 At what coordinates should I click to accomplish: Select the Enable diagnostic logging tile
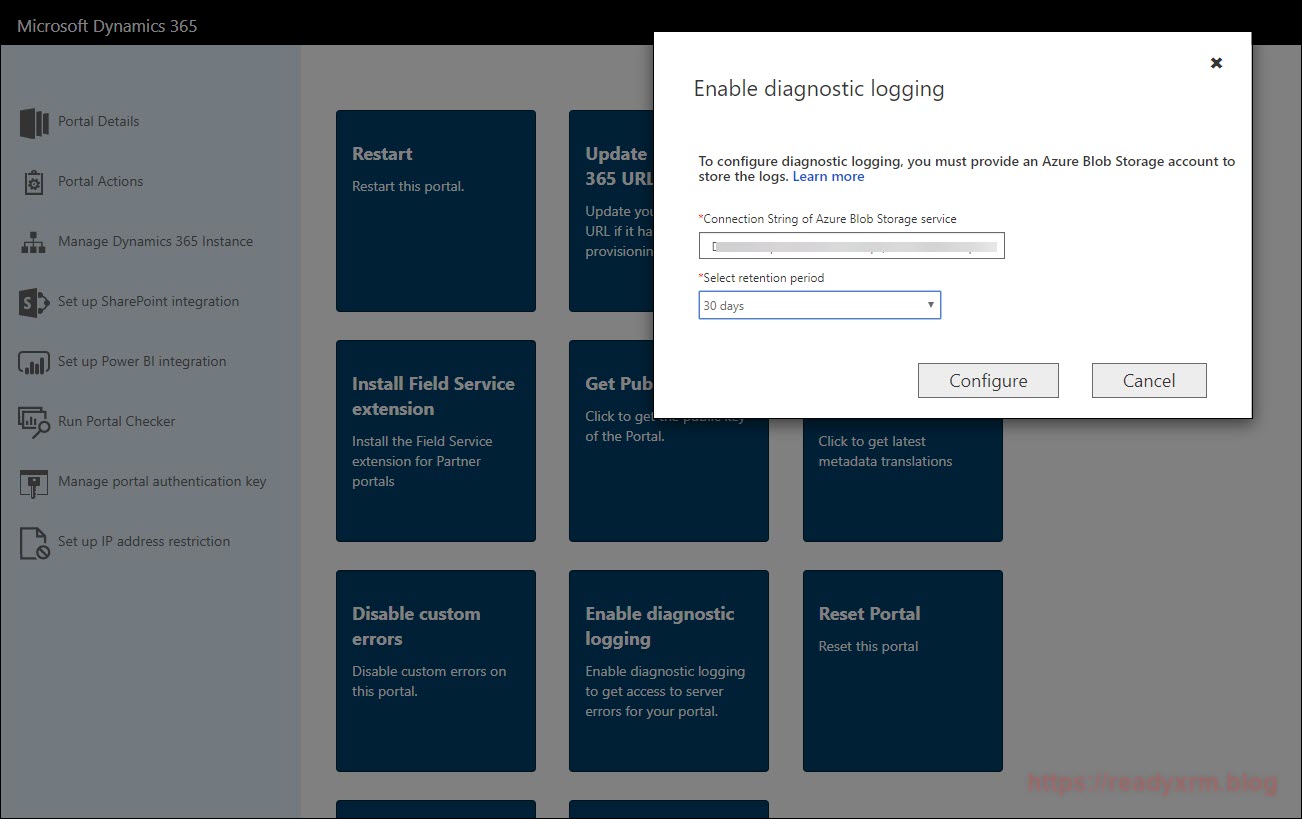pos(668,671)
